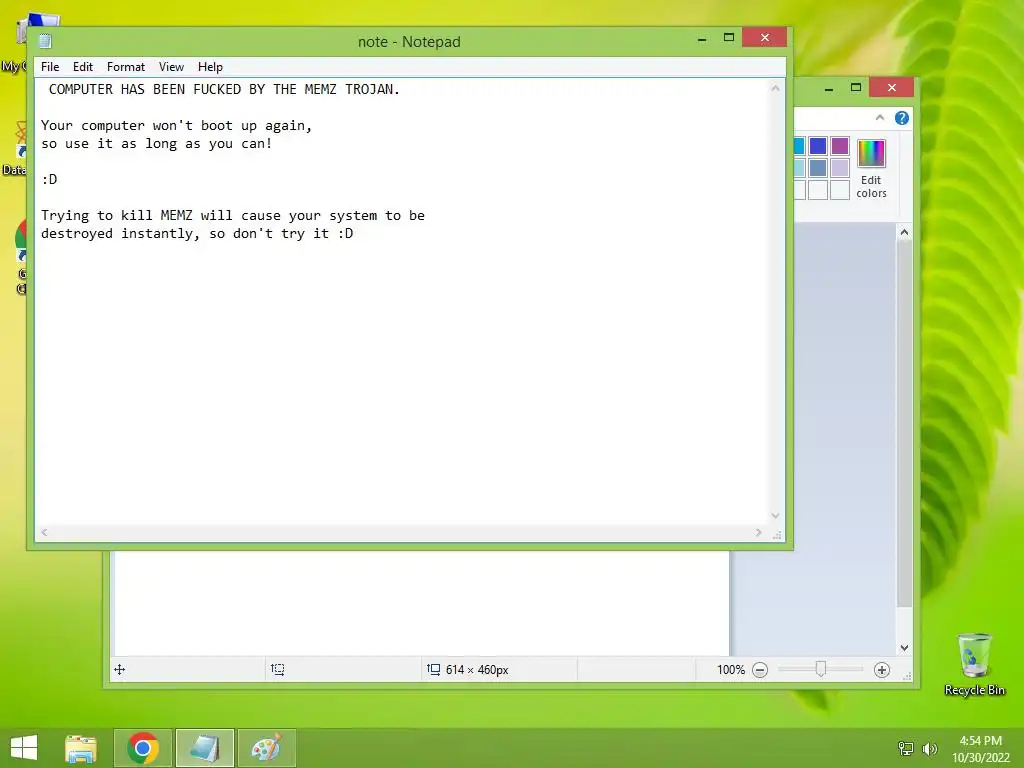The image size is (1024, 768).
Task: Click the Notepad horizontal scrollbar right arrow
Action: (x=758, y=533)
